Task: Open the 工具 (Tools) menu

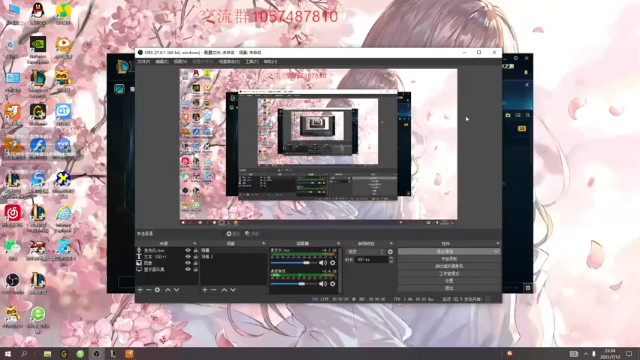Action: (251, 62)
